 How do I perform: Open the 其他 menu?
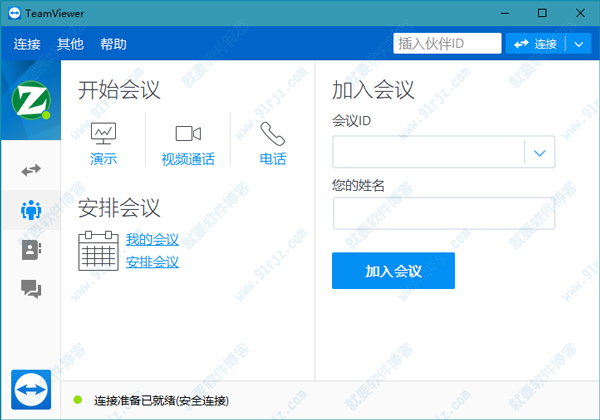(70, 44)
